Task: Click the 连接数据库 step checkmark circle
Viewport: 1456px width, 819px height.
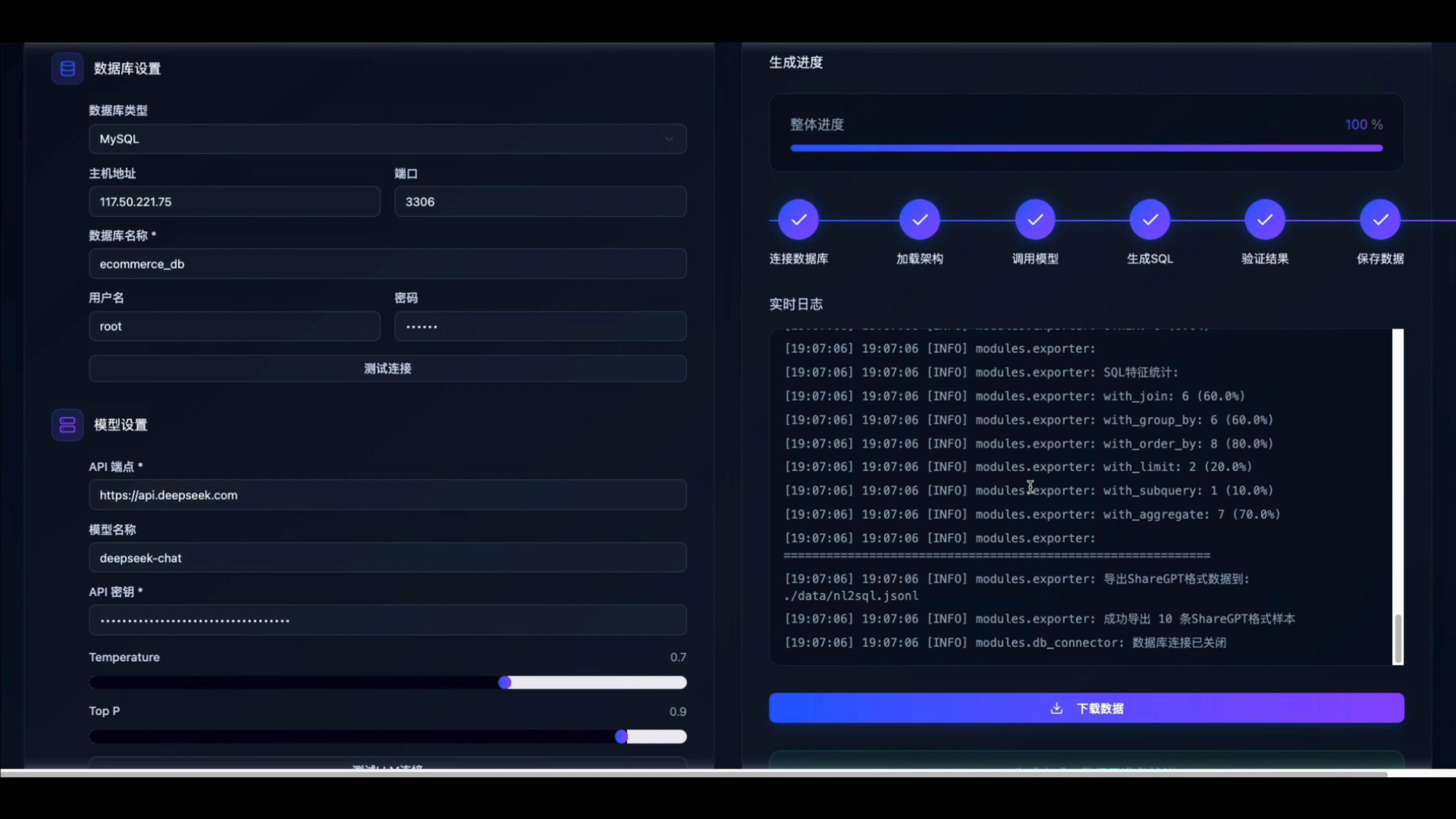Action: click(798, 219)
